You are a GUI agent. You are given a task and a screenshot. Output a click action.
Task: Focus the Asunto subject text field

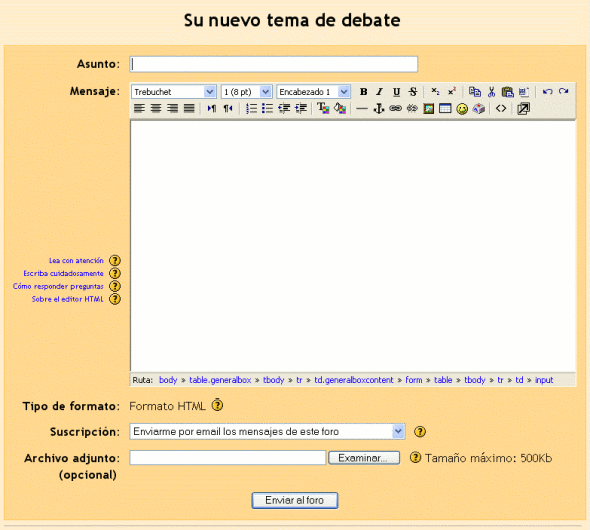[274, 64]
